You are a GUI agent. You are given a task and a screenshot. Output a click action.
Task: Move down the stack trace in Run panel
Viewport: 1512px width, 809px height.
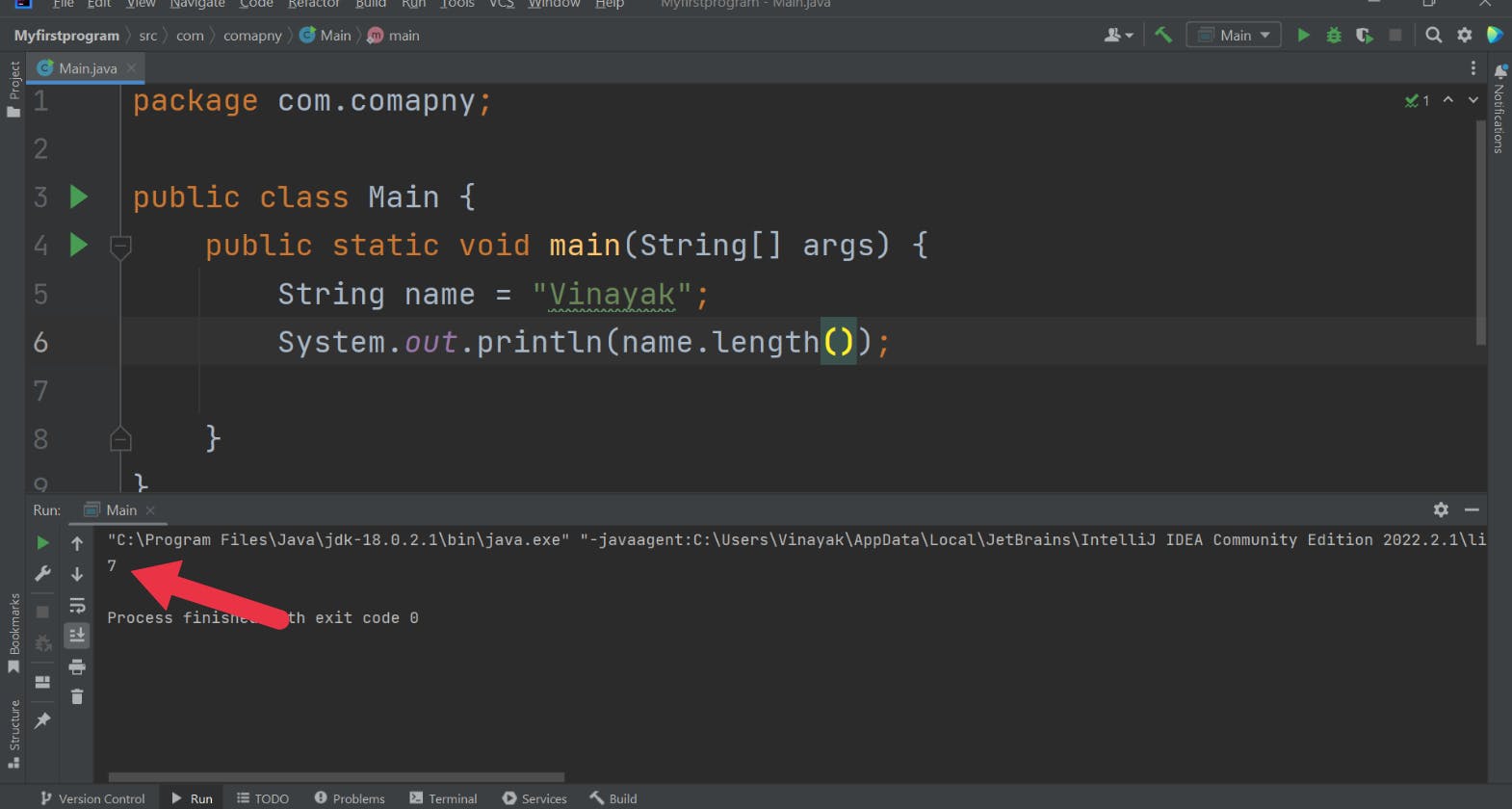(77, 574)
